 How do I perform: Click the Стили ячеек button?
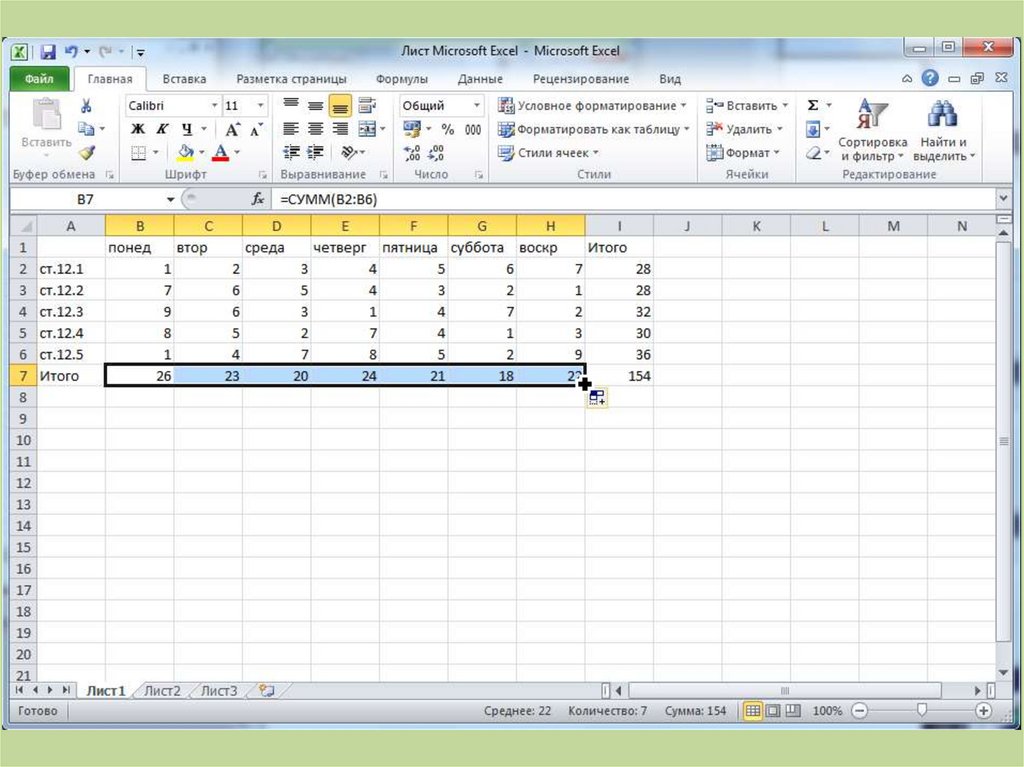click(x=549, y=153)
